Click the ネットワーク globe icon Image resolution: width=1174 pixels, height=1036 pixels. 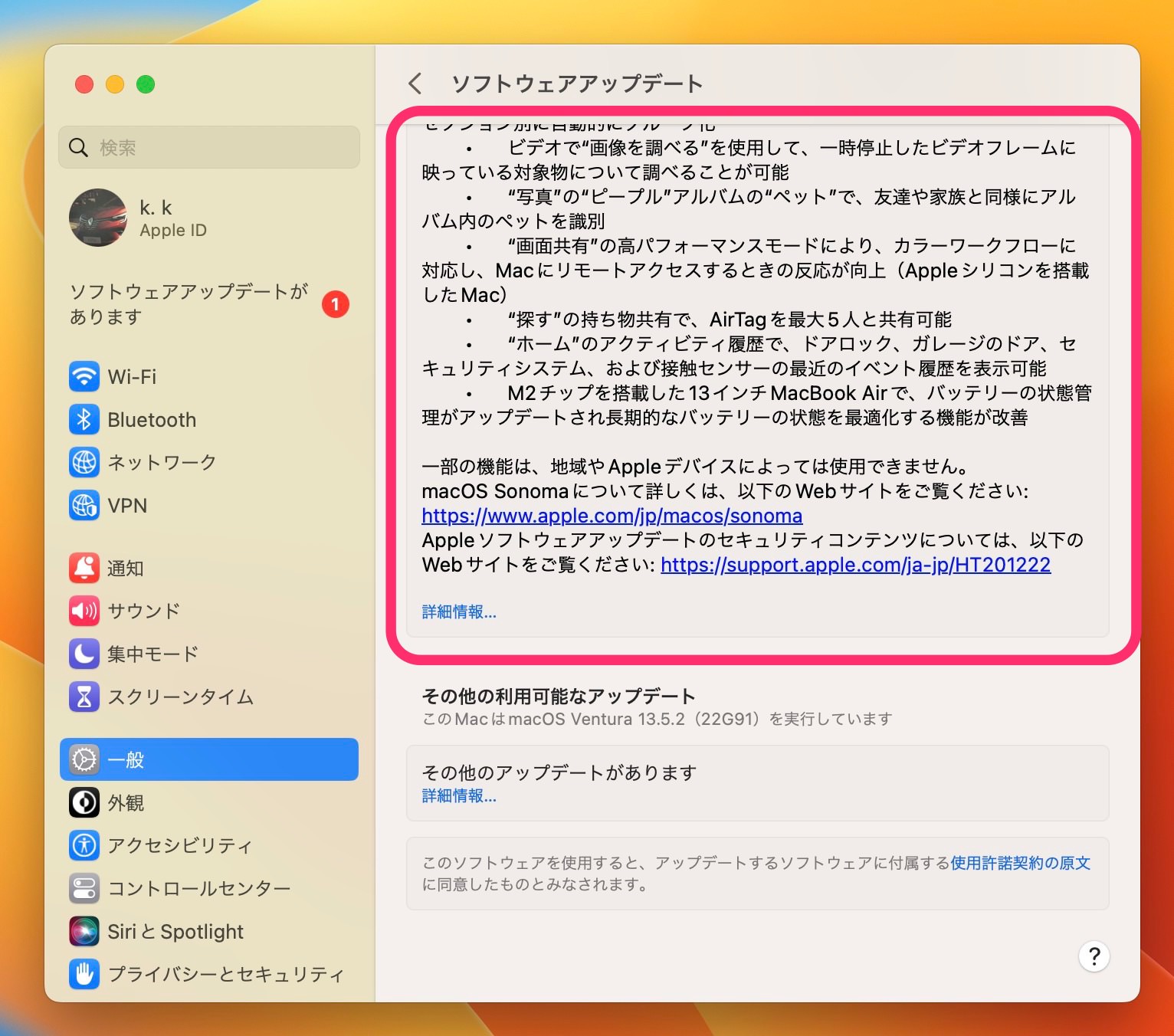[84, 462]
